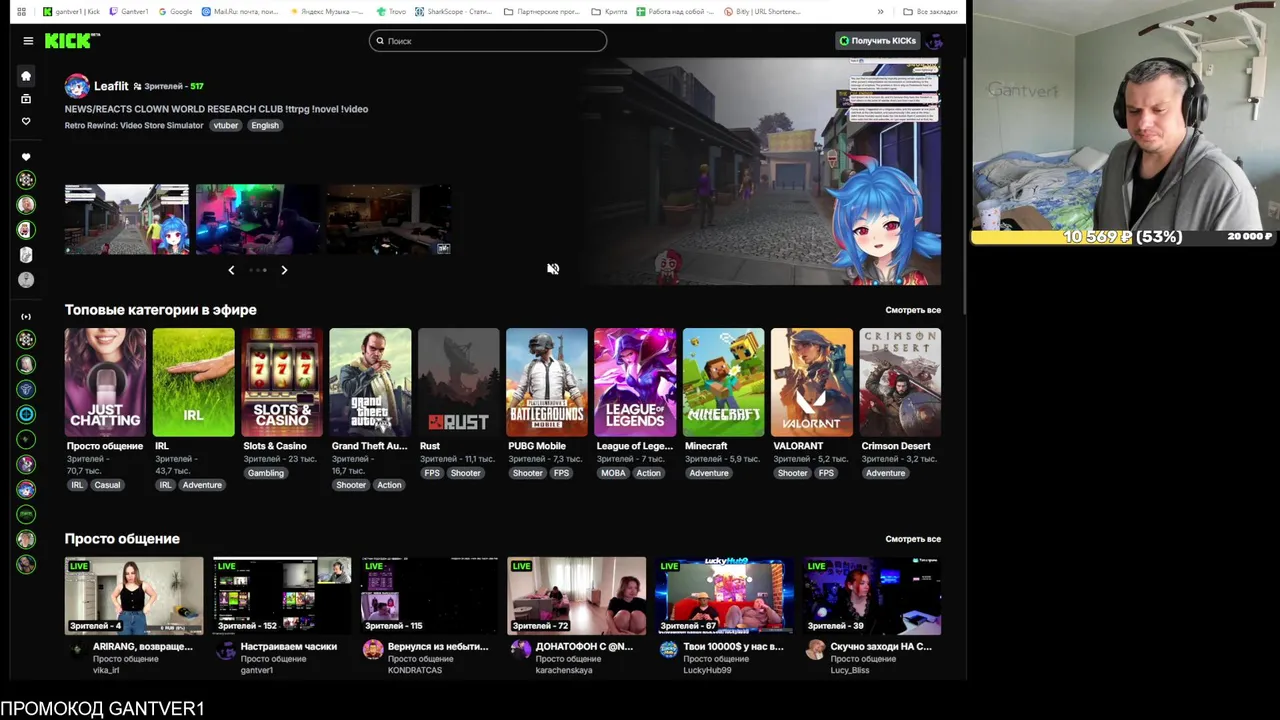Open the Grand Theft Auto category cover

tap(370, 382)
